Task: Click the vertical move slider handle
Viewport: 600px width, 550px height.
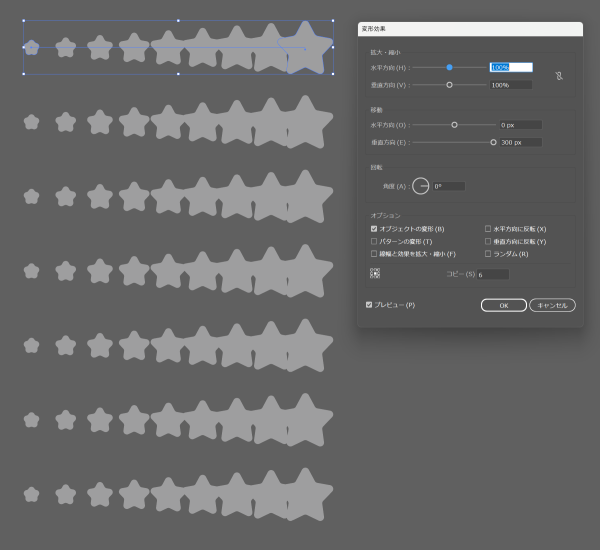Action: [x=493, y=142]
